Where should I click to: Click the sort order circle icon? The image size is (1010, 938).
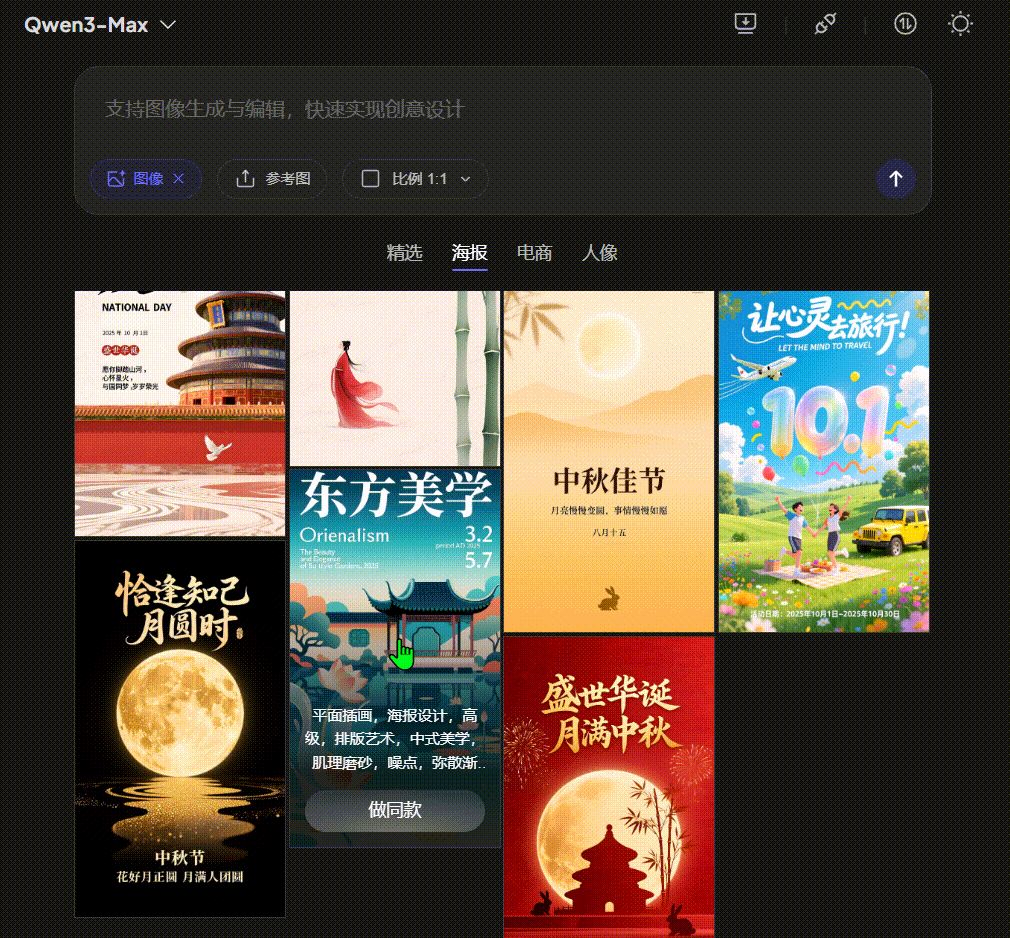(x=905, y=23)
